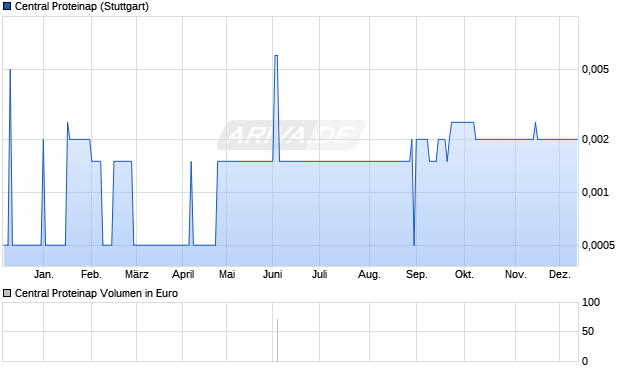
Task: Click the 'Okt.' month axis label
Action: 464,274
